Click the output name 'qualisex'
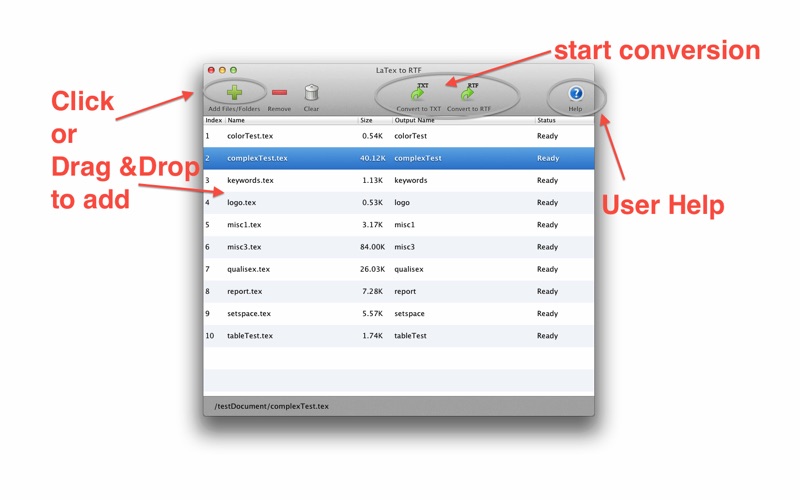 pyautogui.click(x=409, y=269)
